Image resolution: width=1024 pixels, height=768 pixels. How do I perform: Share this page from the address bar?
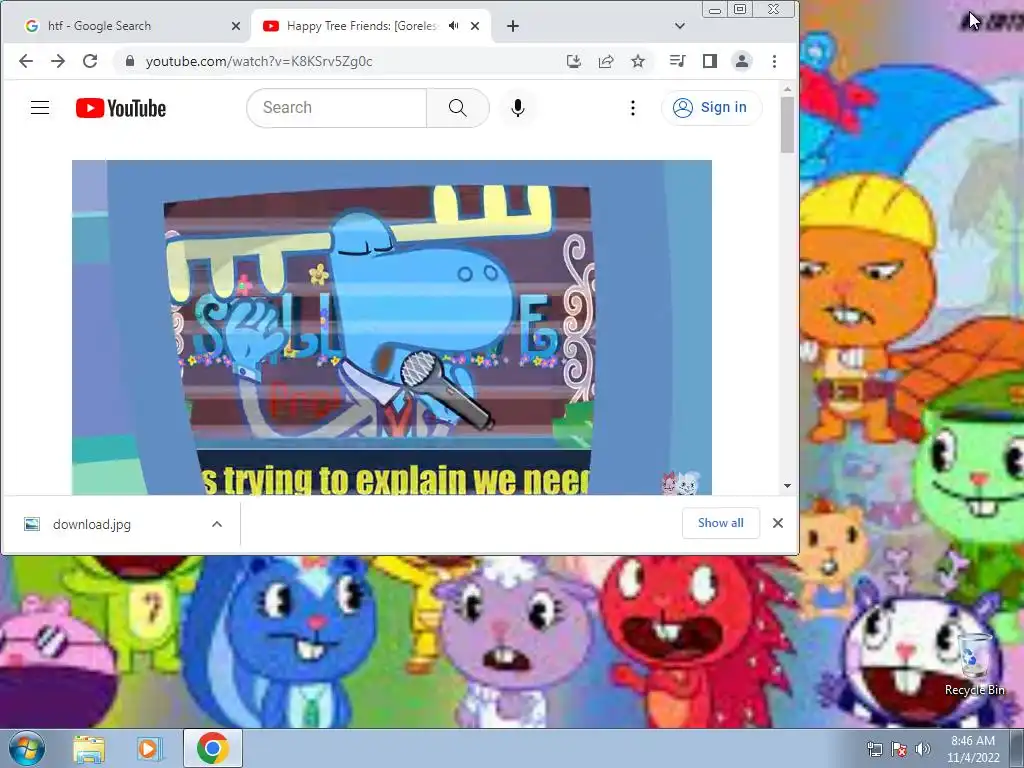coord(606,61)
